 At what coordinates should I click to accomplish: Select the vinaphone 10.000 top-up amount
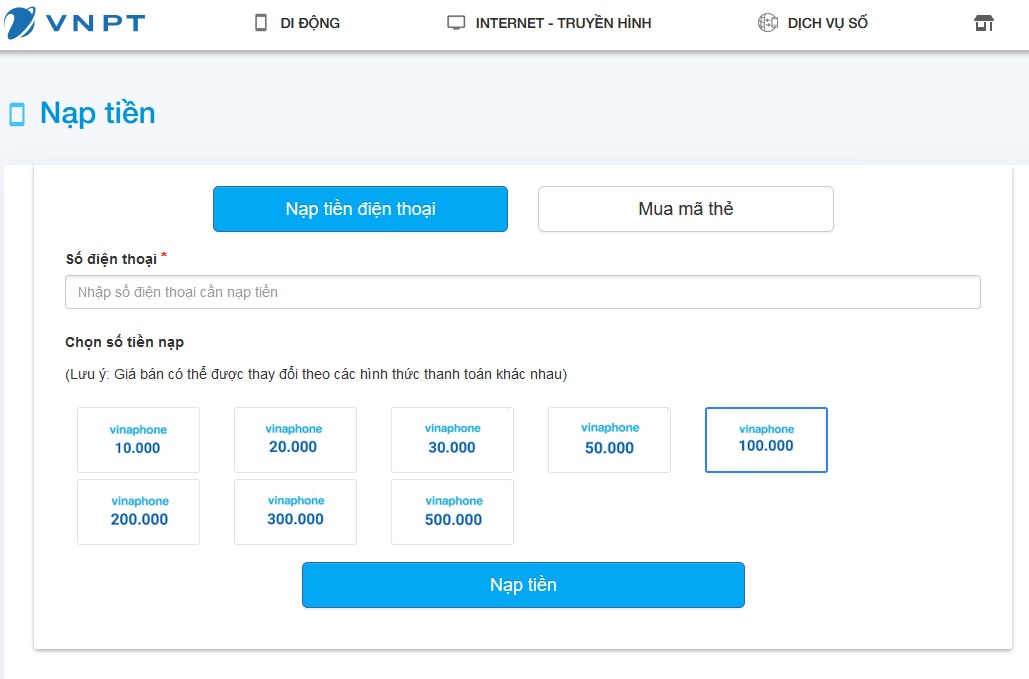138,440
